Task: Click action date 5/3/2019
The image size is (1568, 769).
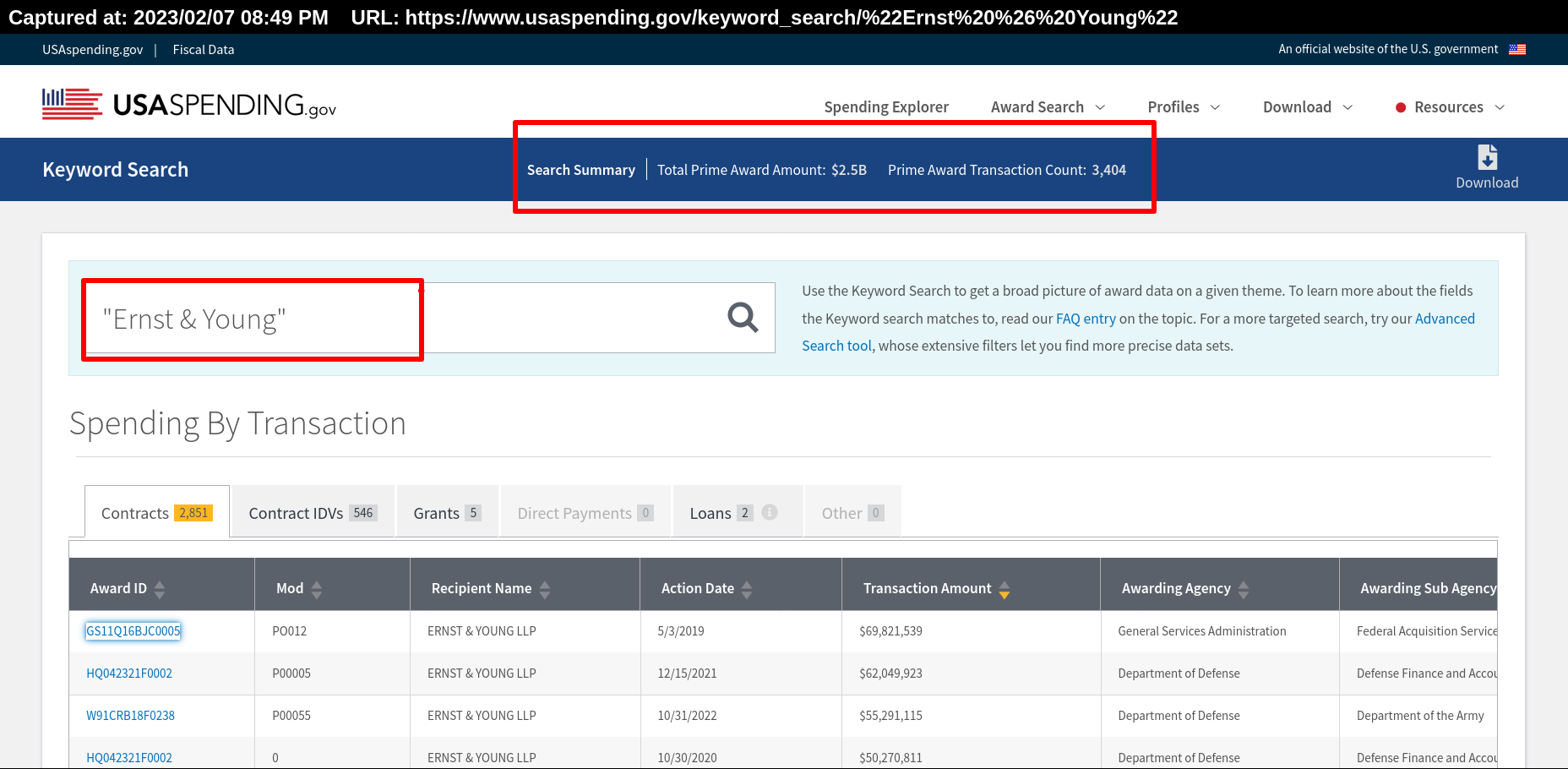Action: pyautogui.click(x=681, y=631)
